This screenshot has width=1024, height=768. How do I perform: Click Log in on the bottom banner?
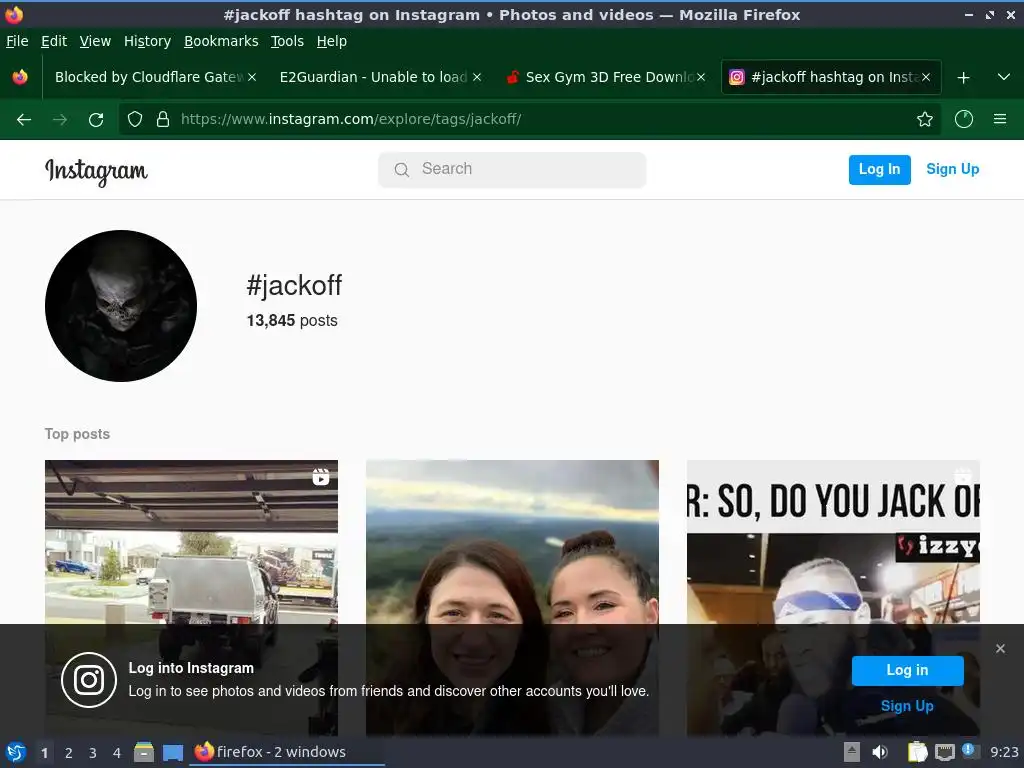(x=907, y=670)
